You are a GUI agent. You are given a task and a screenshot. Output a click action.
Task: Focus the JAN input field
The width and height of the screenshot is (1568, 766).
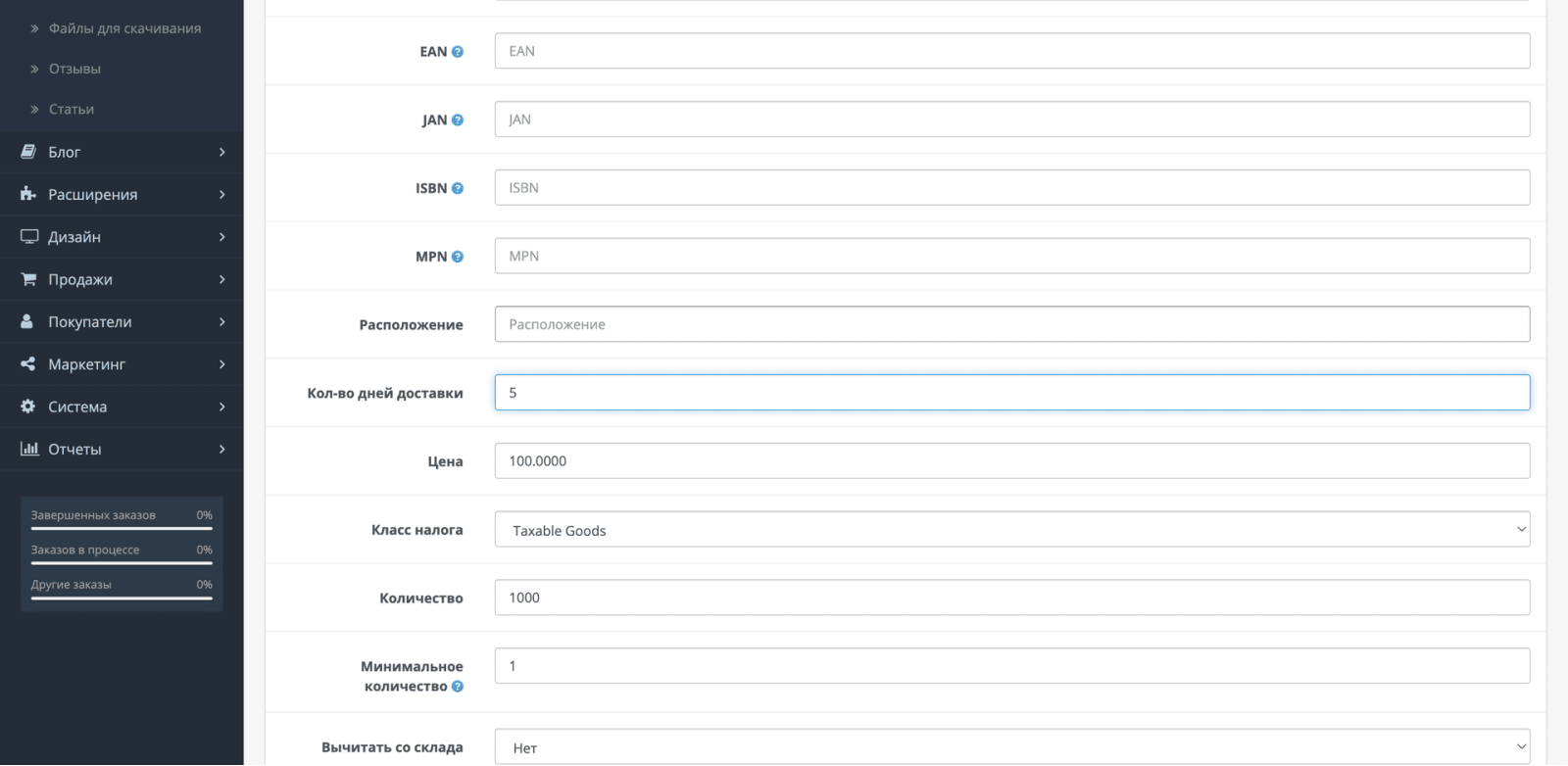[x=1012, y=120]
